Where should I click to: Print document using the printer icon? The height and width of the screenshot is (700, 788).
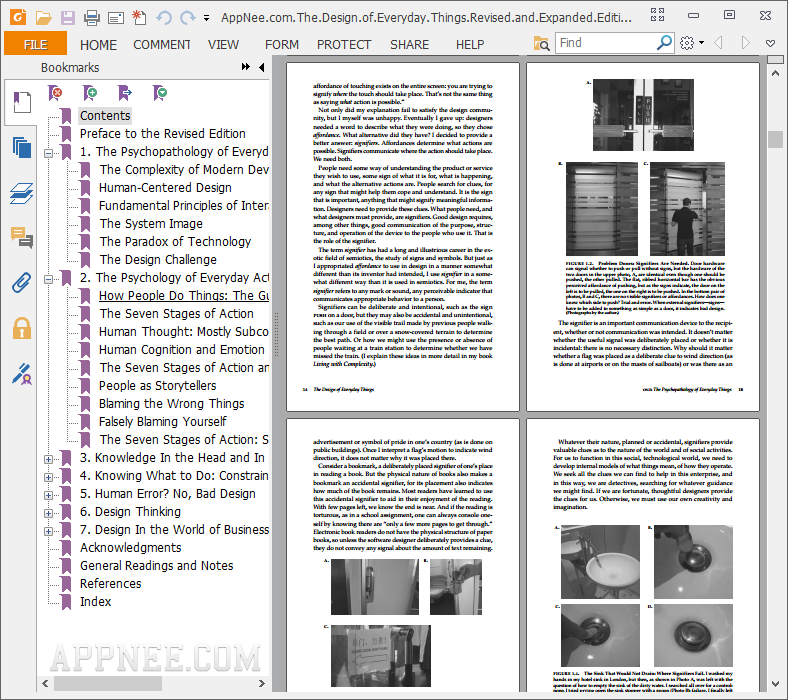click(91, 18)
